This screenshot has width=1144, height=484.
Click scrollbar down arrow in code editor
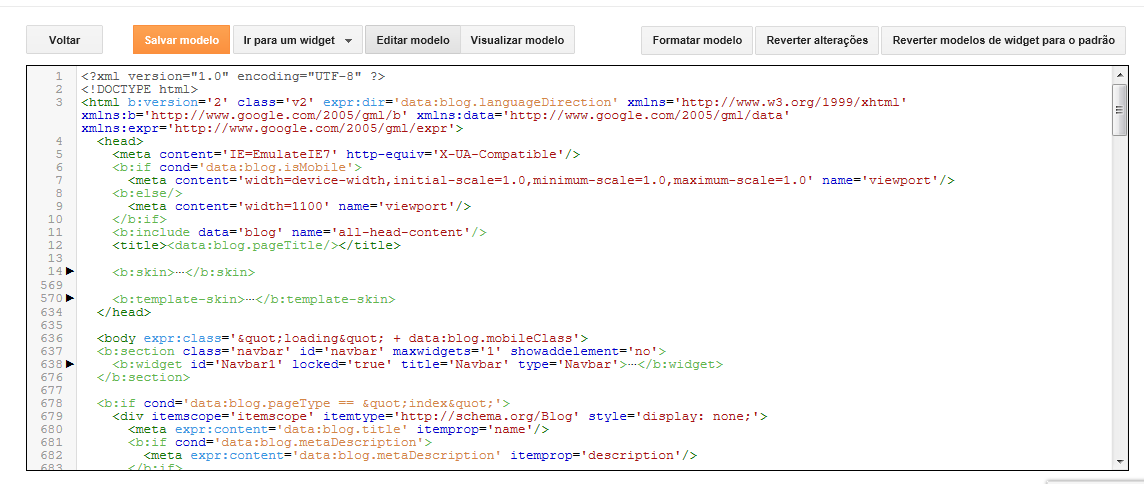click(x=1119, y=461)
